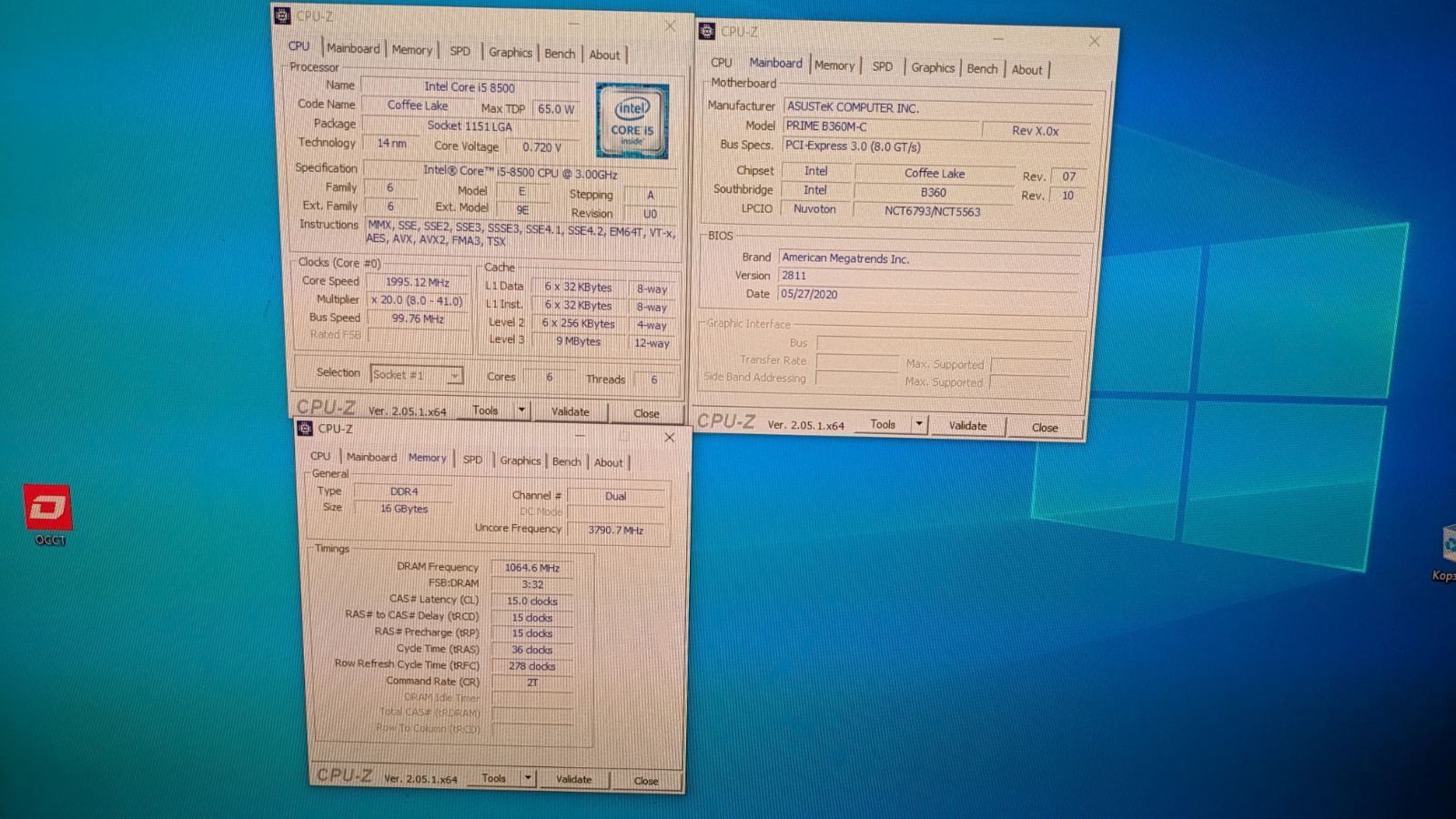Select SPD tab in Memory window
Viewport: 1456px width, 819px height.
(x=472, y=460)
